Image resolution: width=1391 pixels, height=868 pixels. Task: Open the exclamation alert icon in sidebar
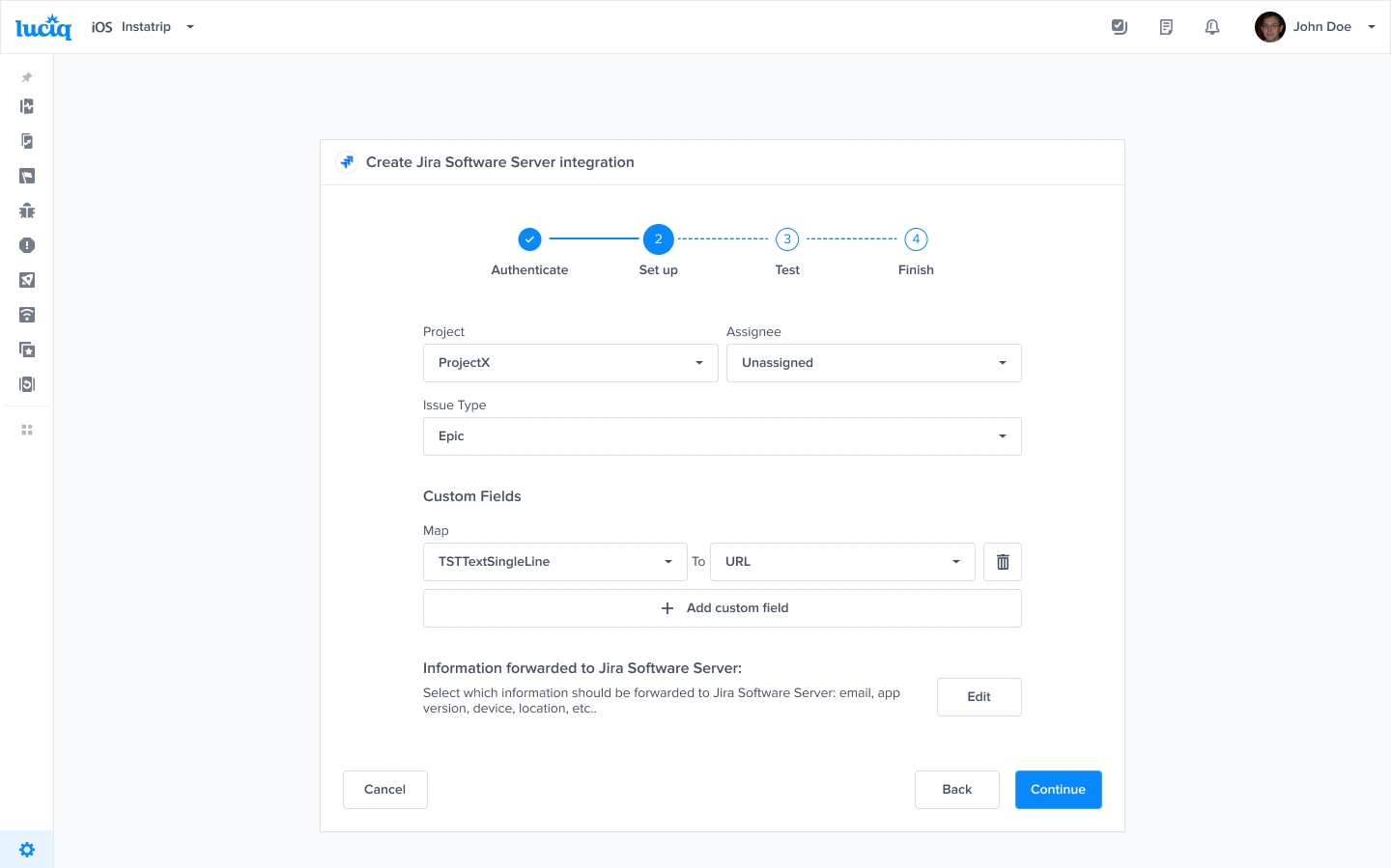27,245
